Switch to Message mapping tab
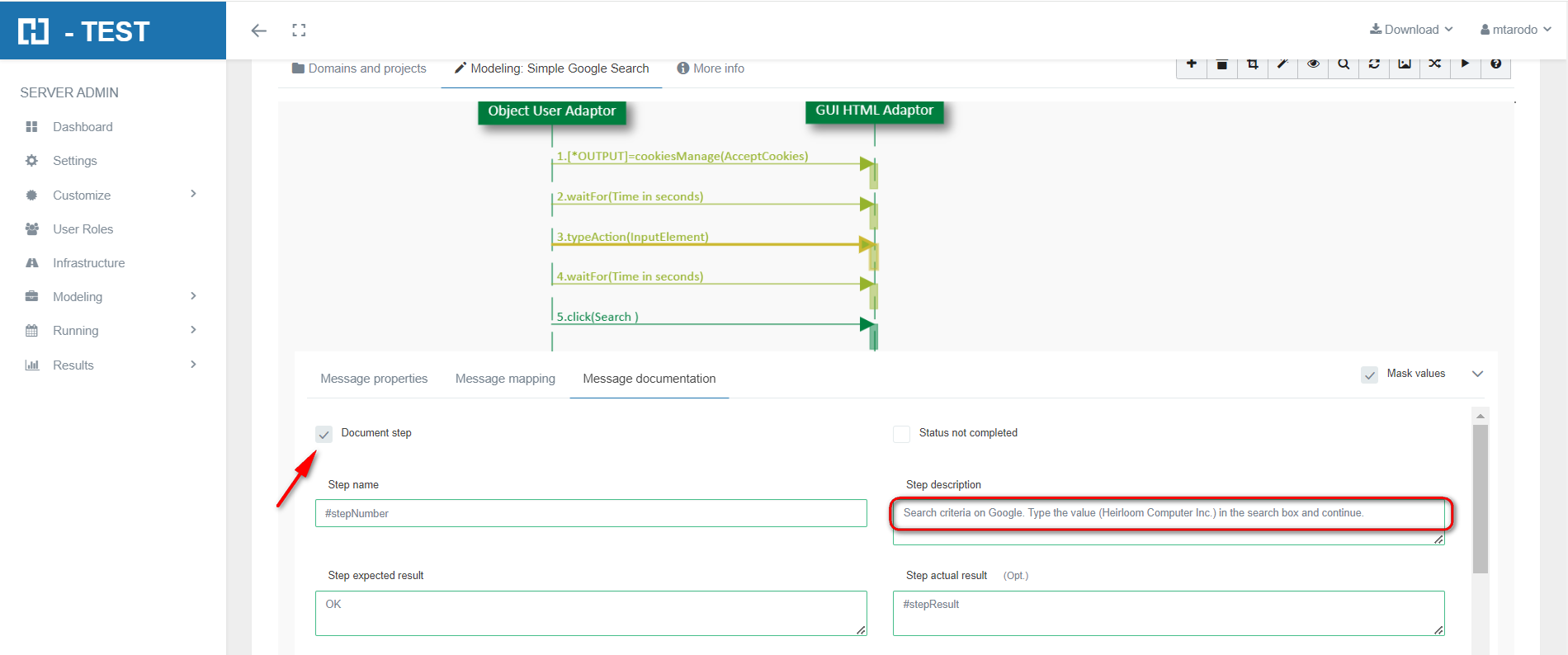Screen dimensions: 1568x655 point(505,379)
